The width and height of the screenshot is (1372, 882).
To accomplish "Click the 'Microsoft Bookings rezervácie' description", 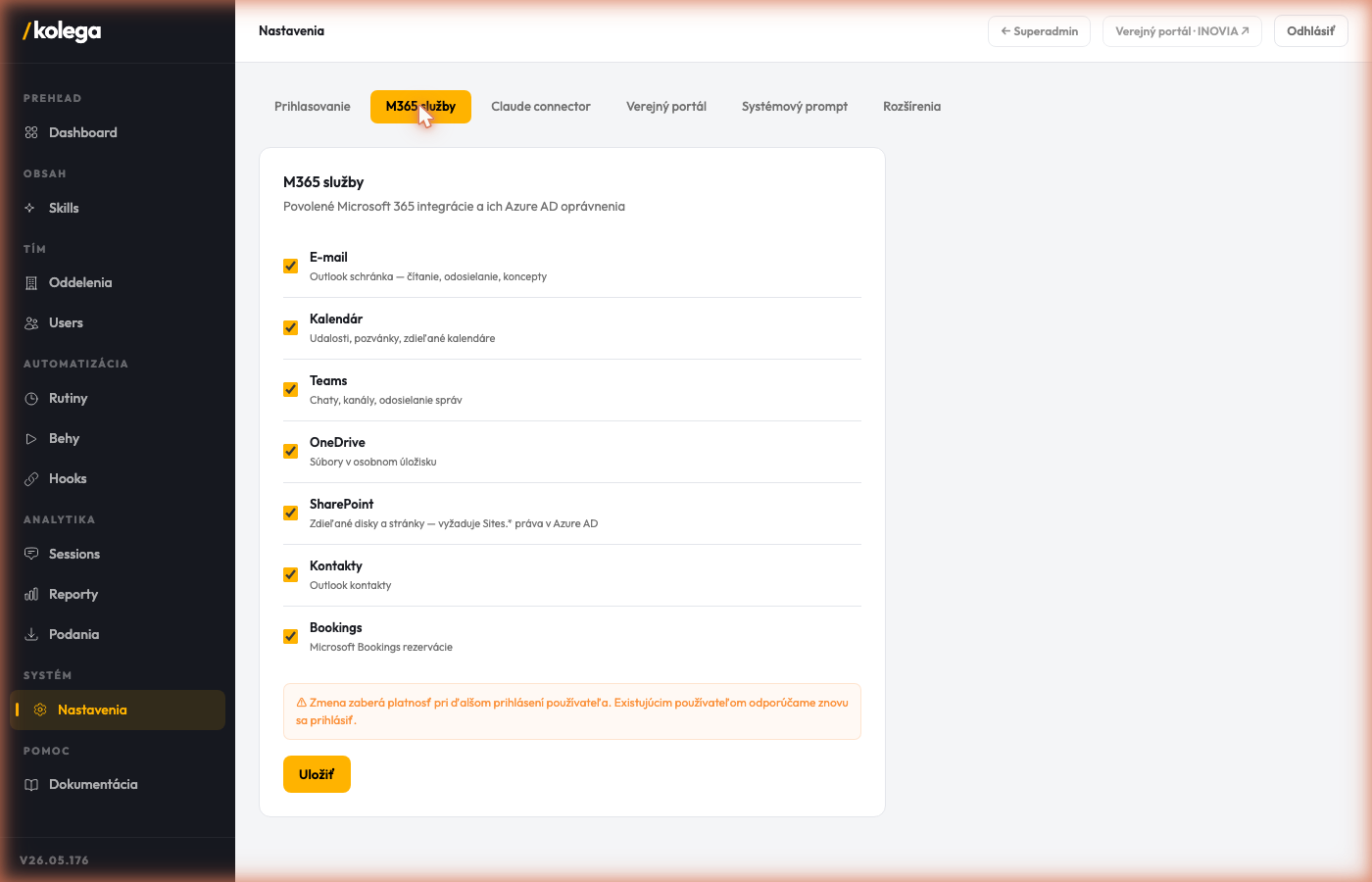I will 381,647.
